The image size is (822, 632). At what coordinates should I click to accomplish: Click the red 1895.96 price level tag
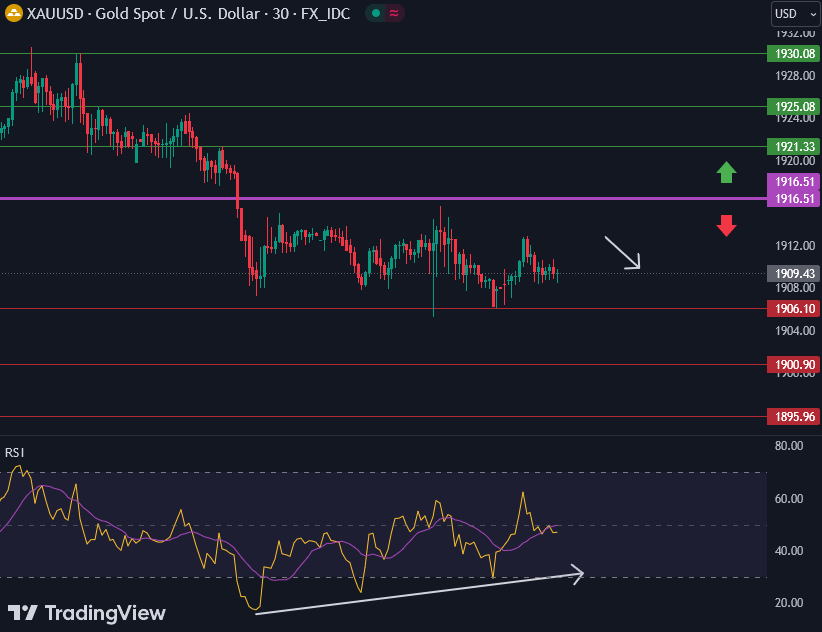pyautogui.click(x=793, y=416)
